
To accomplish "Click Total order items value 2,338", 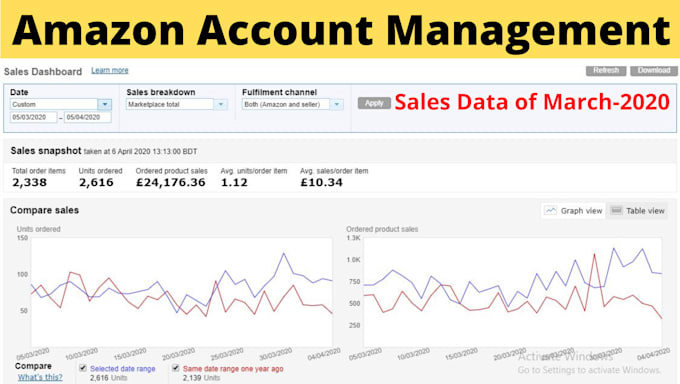I will coord(29,183).
